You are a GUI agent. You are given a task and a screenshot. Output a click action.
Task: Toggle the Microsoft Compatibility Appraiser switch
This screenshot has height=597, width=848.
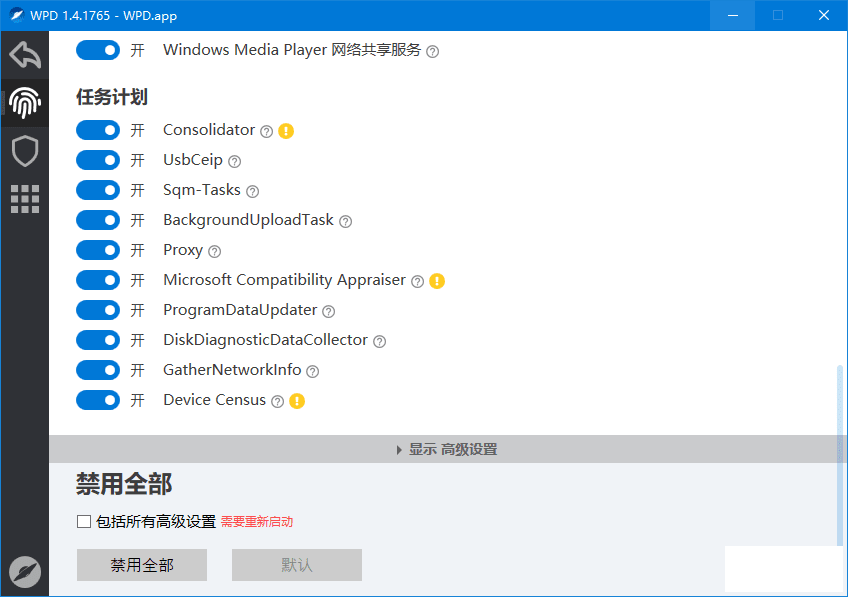(x=98, y=280)
